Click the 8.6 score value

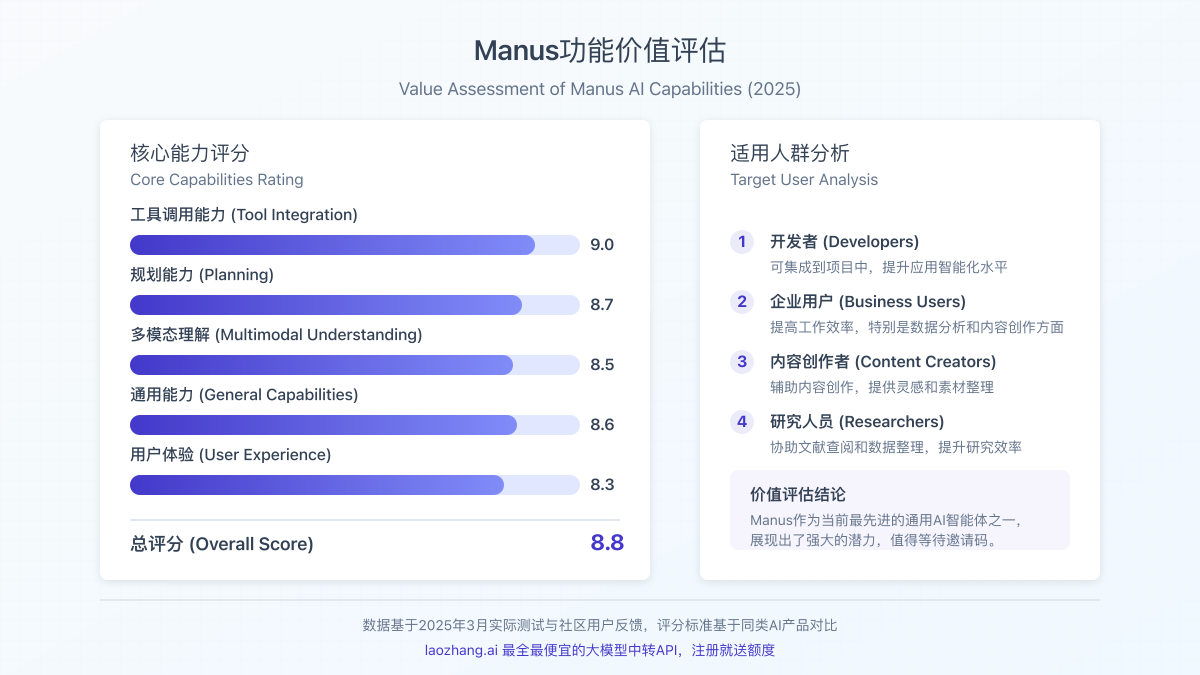(x=602, y=425)
